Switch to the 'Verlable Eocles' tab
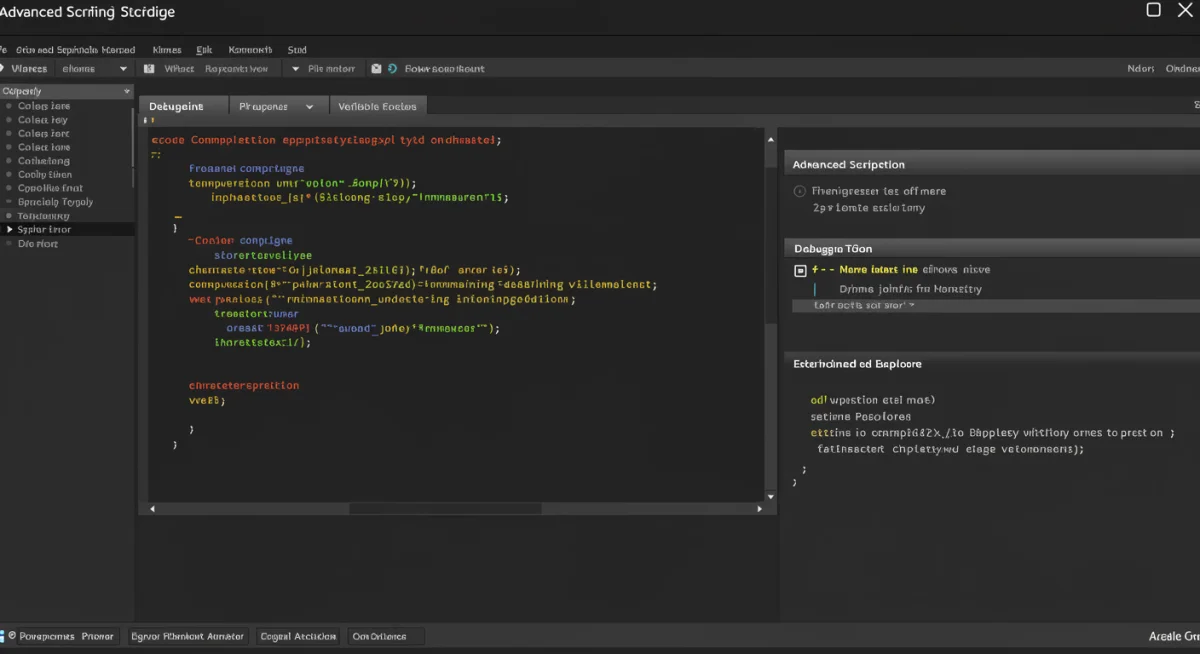Image resolution: width=1200 pixels, height=654 pixels. pos(378,106)
